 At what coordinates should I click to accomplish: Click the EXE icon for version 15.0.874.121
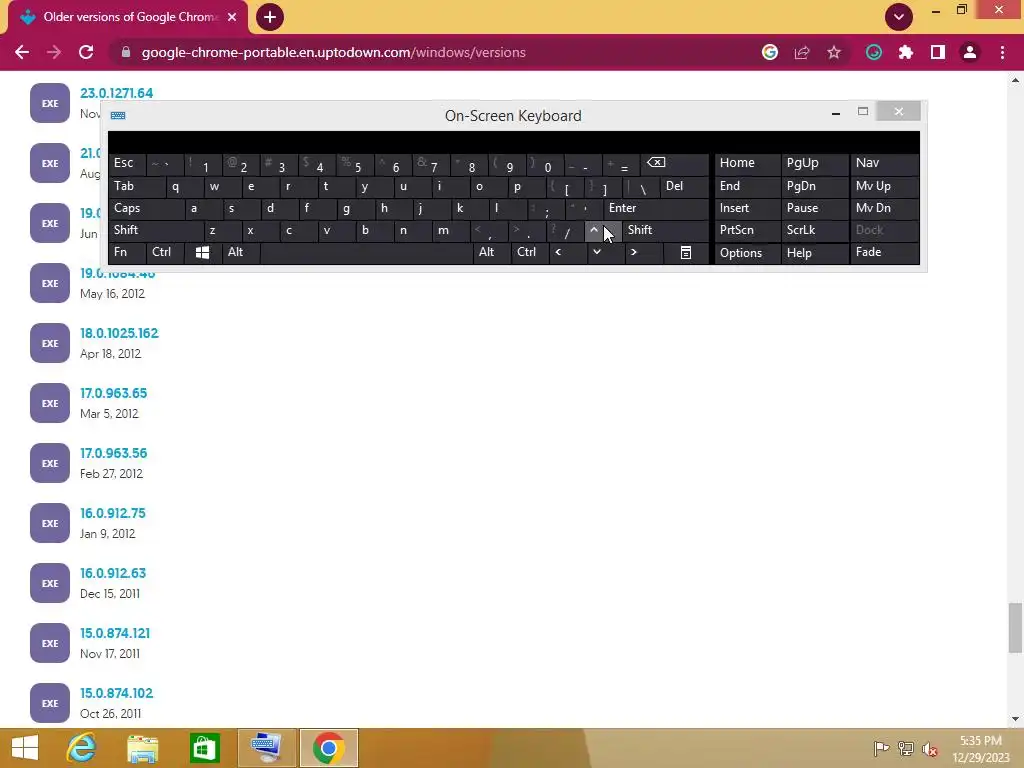pos(50,643)
